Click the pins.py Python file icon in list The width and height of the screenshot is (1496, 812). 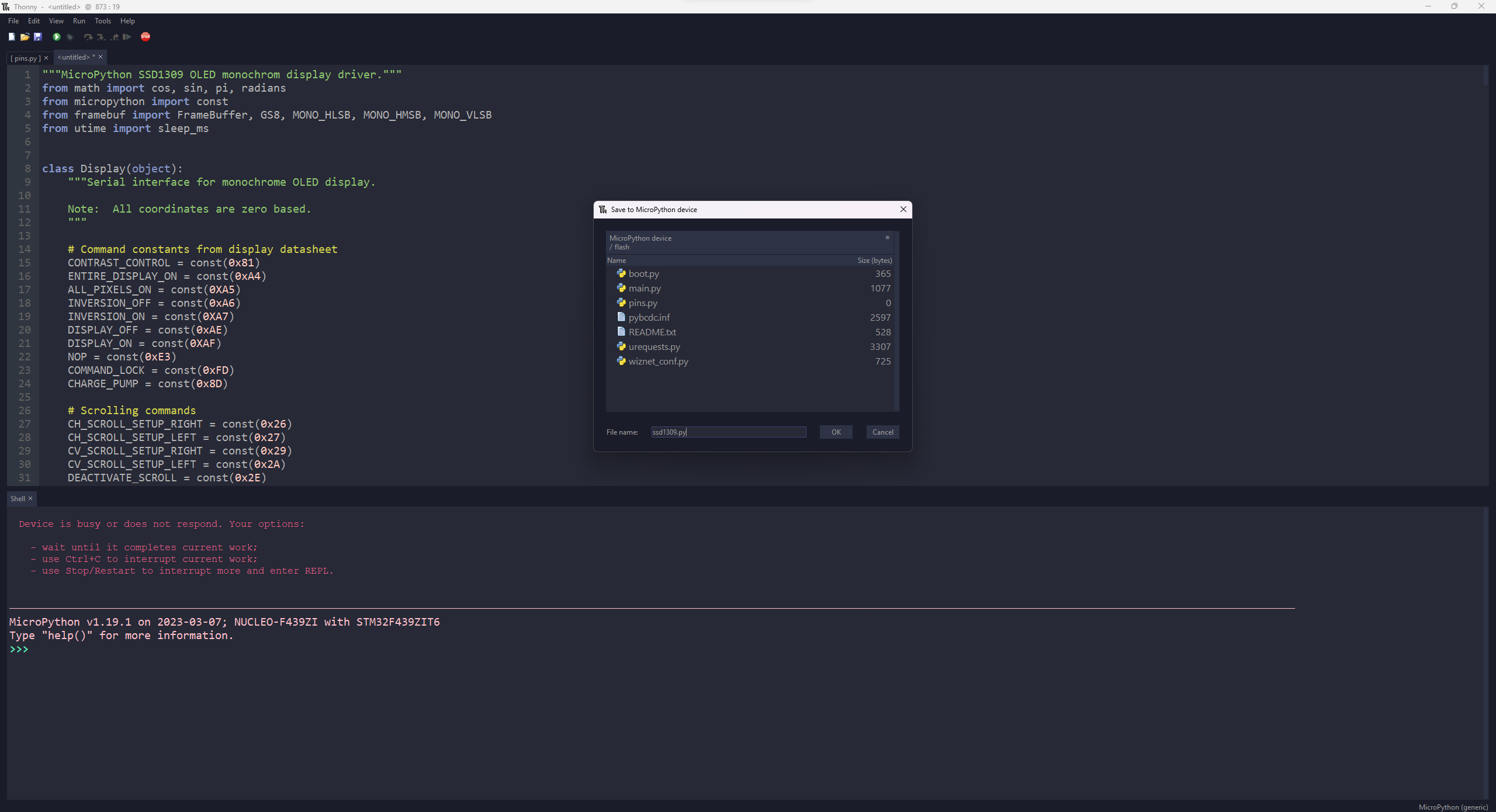(x=621, y=302)
